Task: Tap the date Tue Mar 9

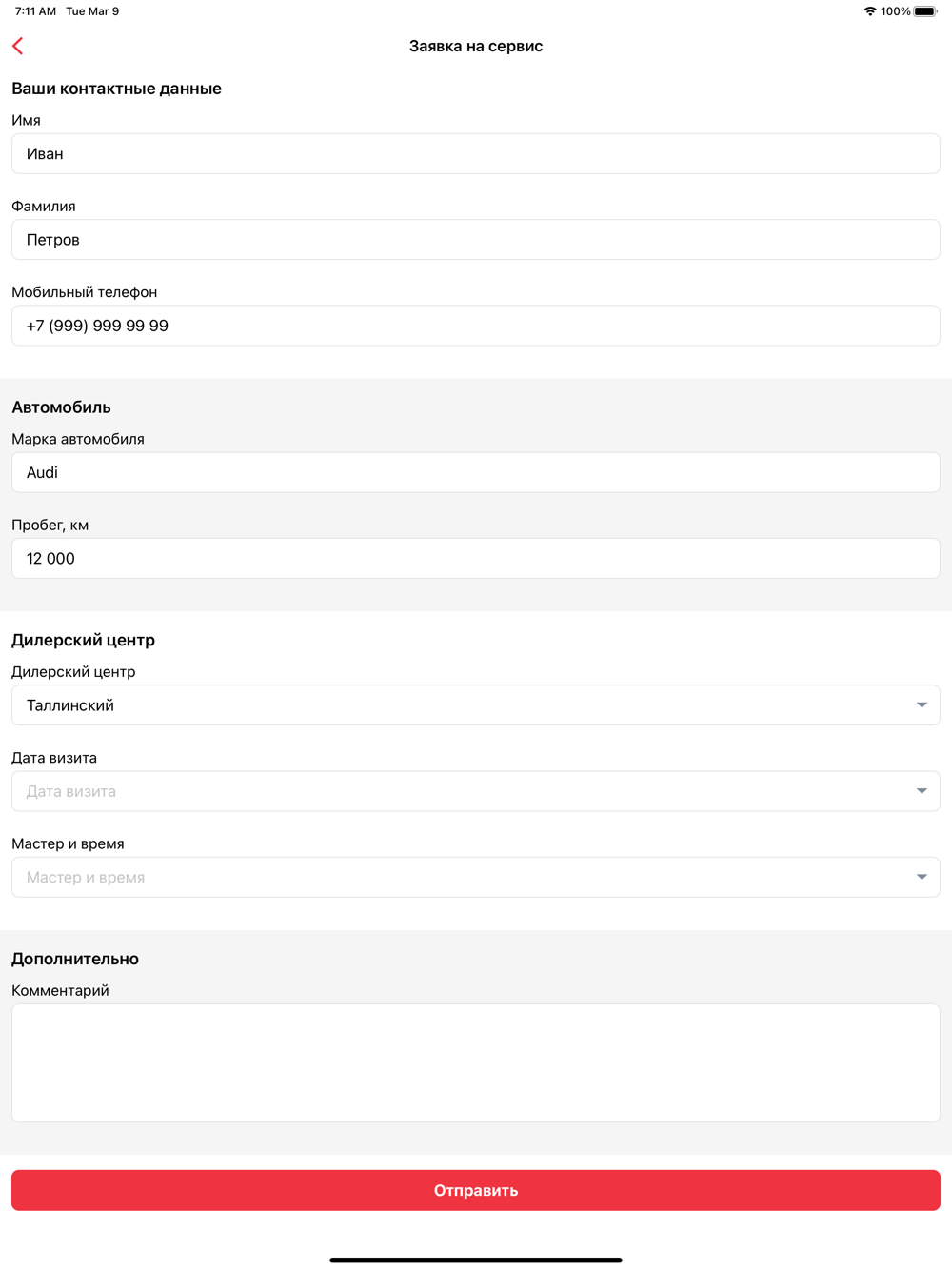Action: (92, 11)
